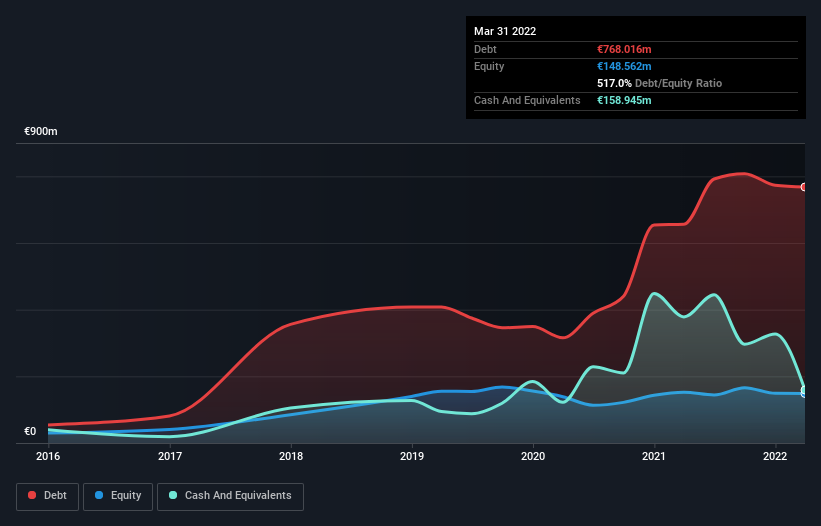This screenshot has width=821, height=526.
Task: Click the €158.945m cash value
Action: (x=624, y=100)
